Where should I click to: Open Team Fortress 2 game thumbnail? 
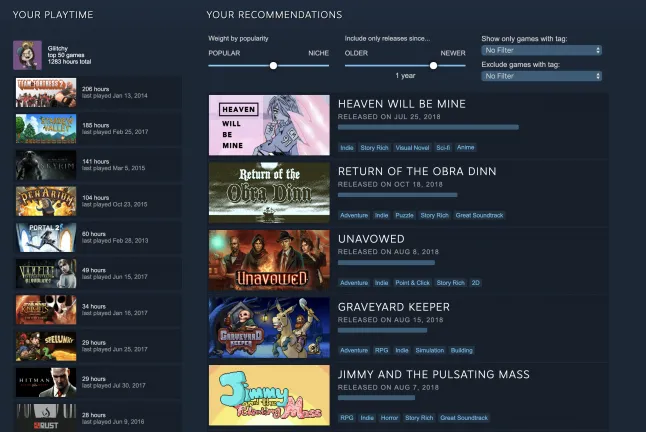point(46,93)
